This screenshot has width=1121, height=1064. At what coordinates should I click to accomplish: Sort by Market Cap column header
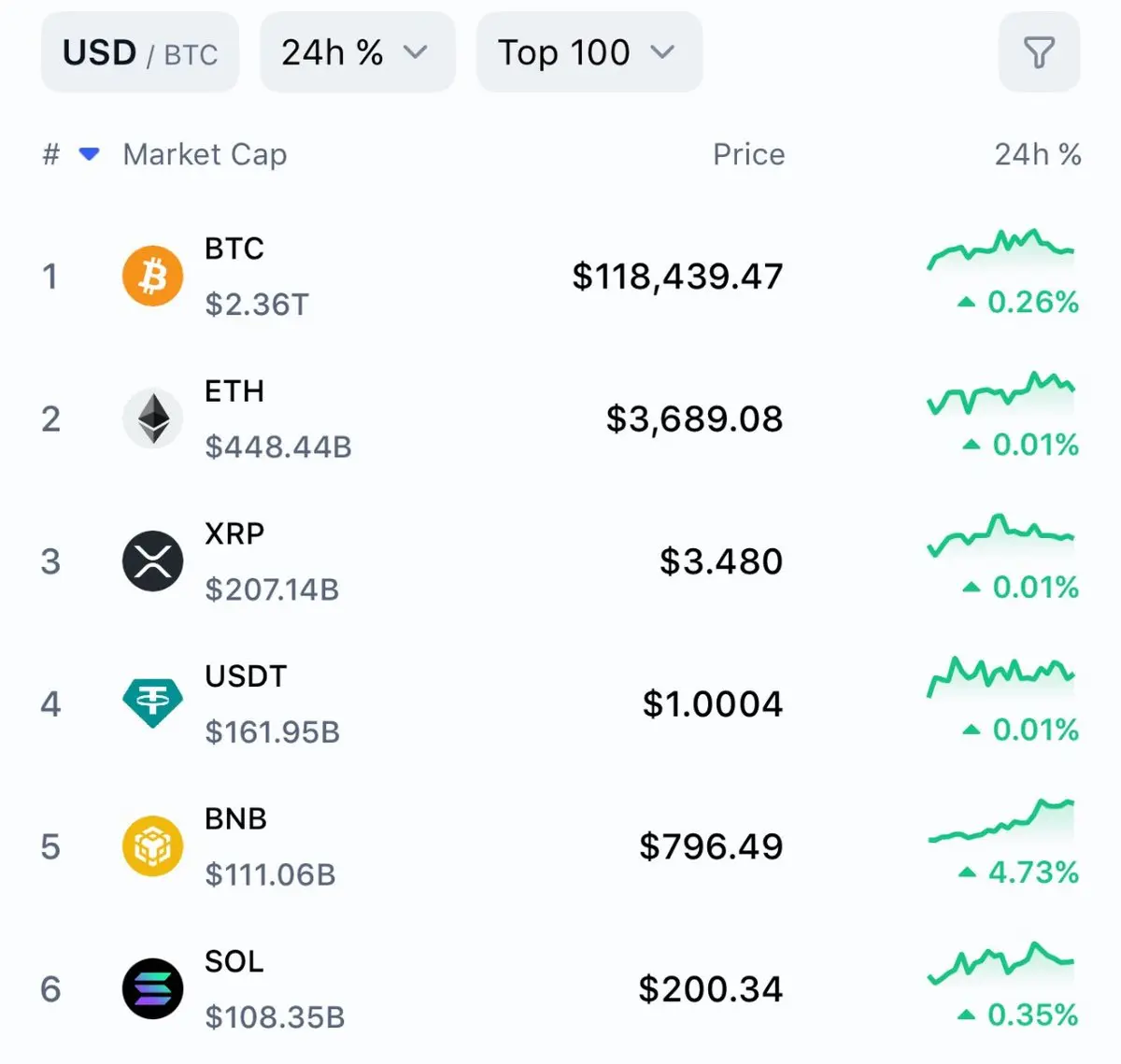205,154
